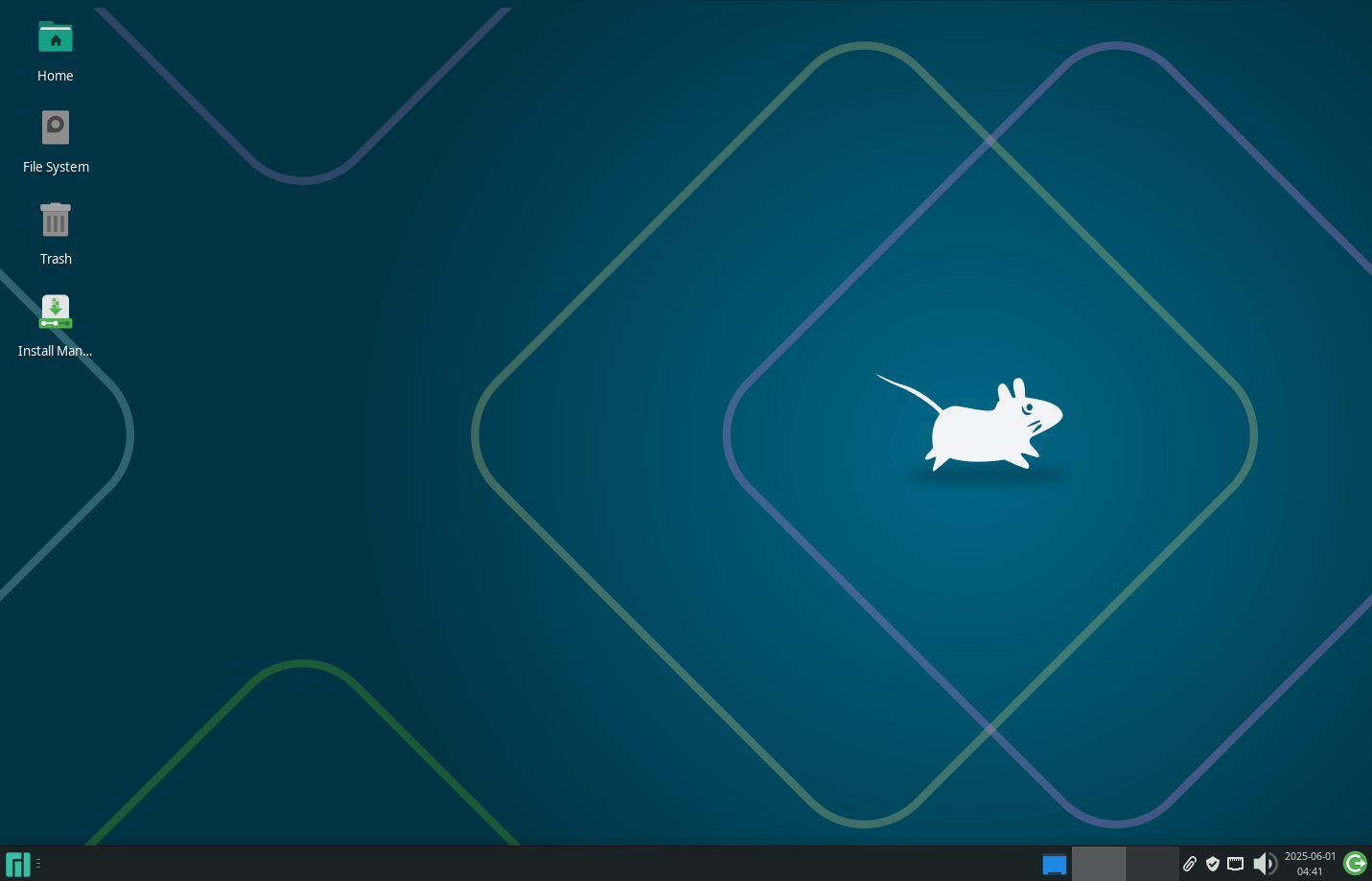
Task: Click the green logout session button
Action: 1355,864
